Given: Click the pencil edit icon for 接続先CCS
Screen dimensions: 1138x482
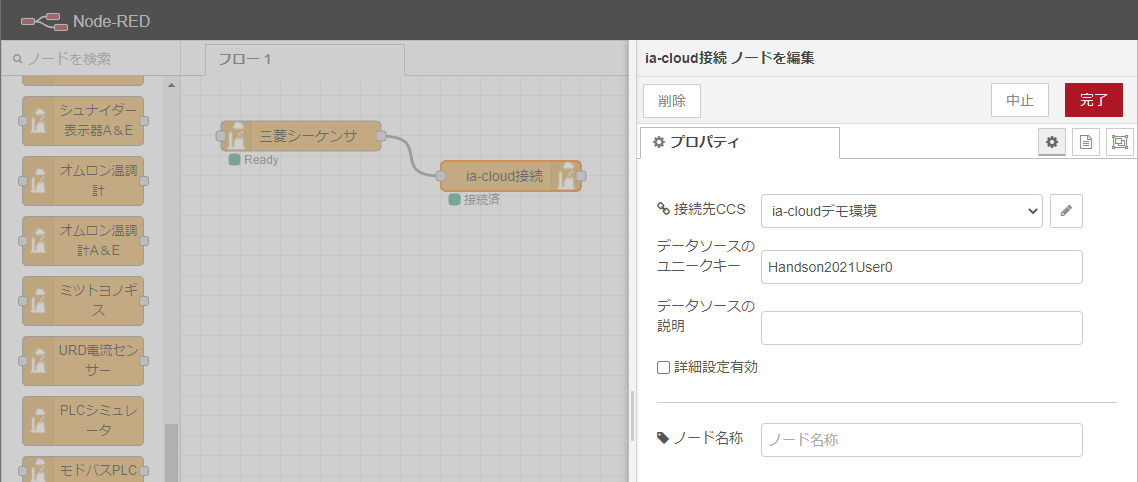Looking at the screenshot, I should [x=1066, y=211].
